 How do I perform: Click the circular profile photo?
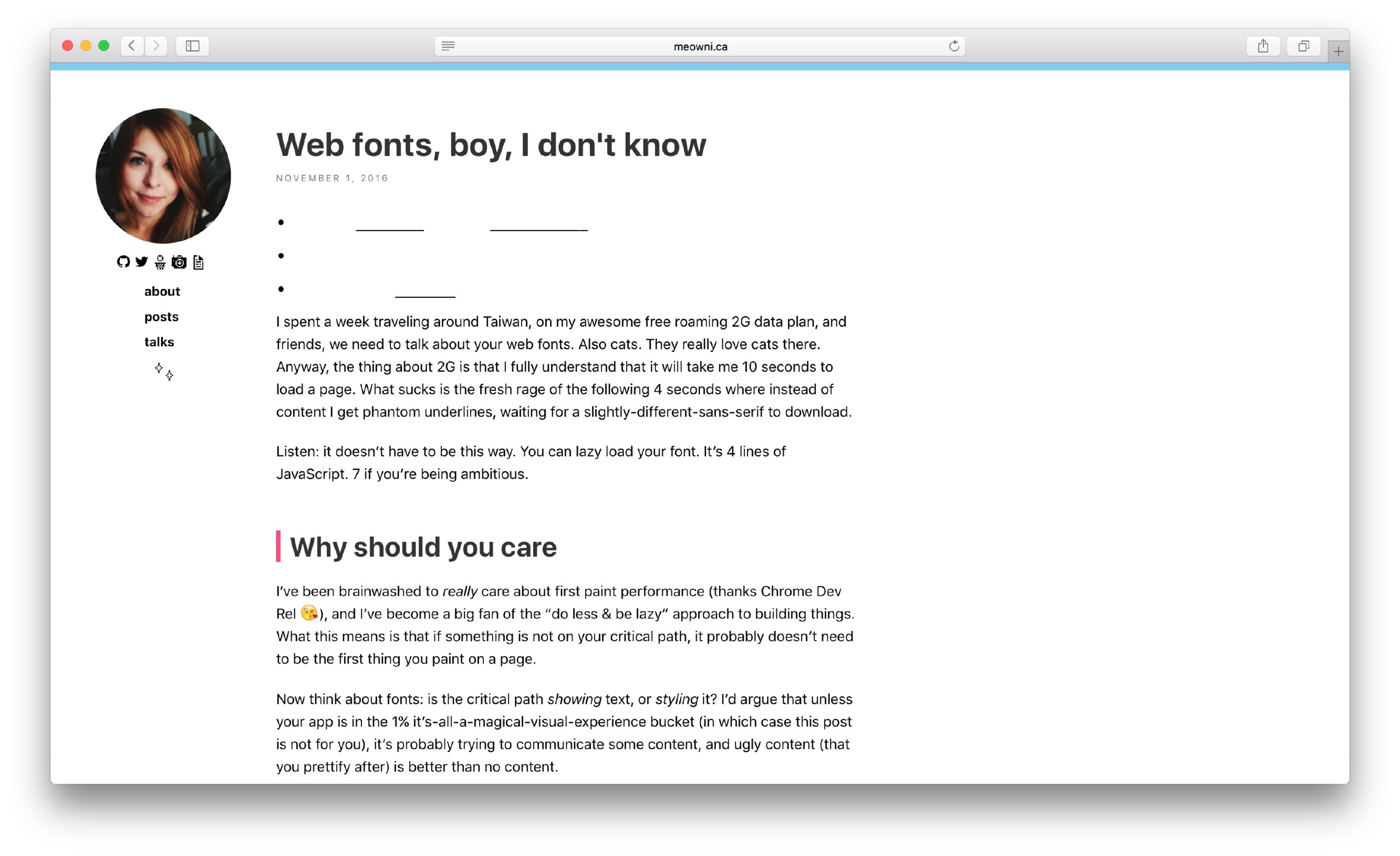click(x=163, y=175)
